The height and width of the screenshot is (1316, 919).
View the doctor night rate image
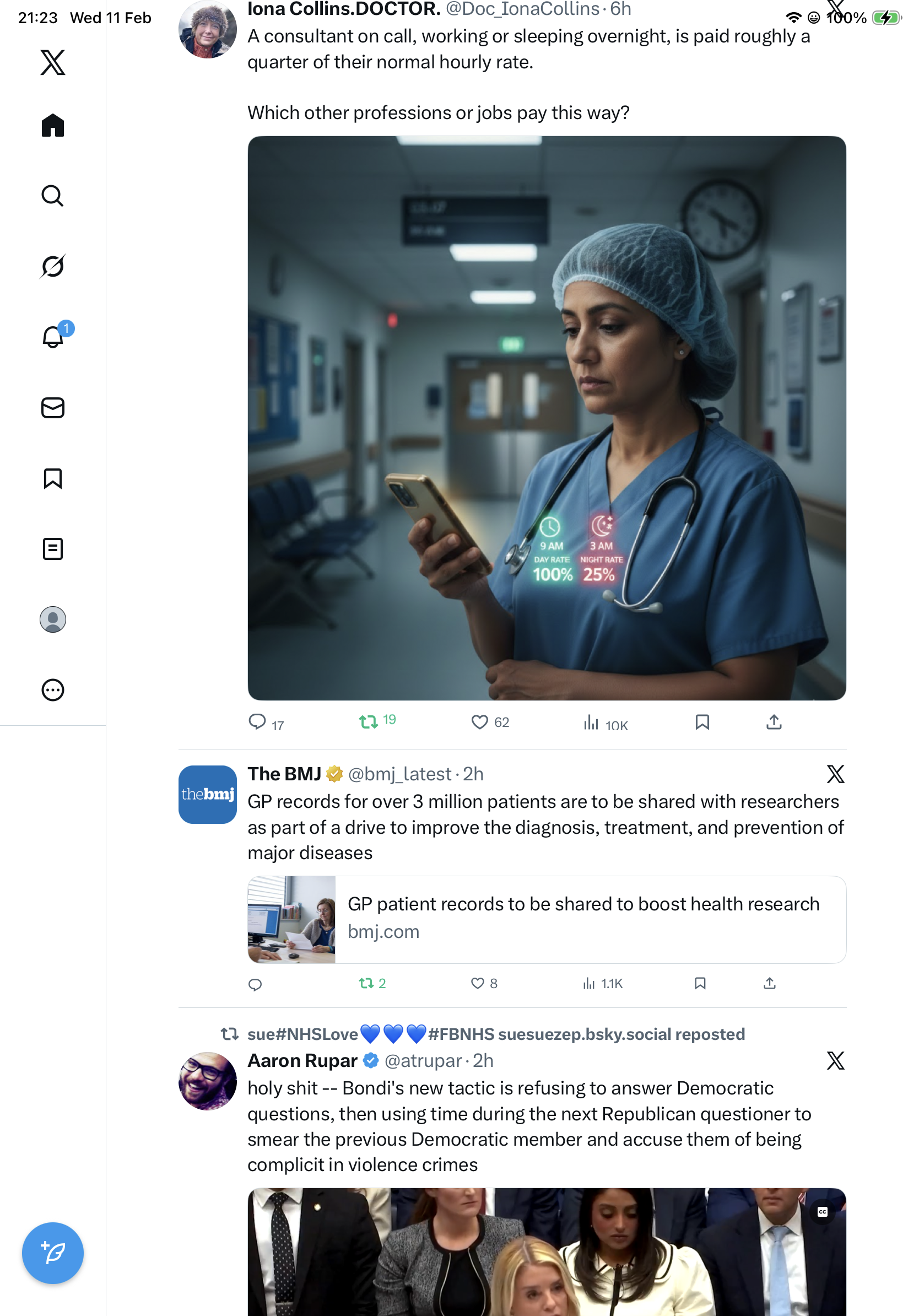547,418
